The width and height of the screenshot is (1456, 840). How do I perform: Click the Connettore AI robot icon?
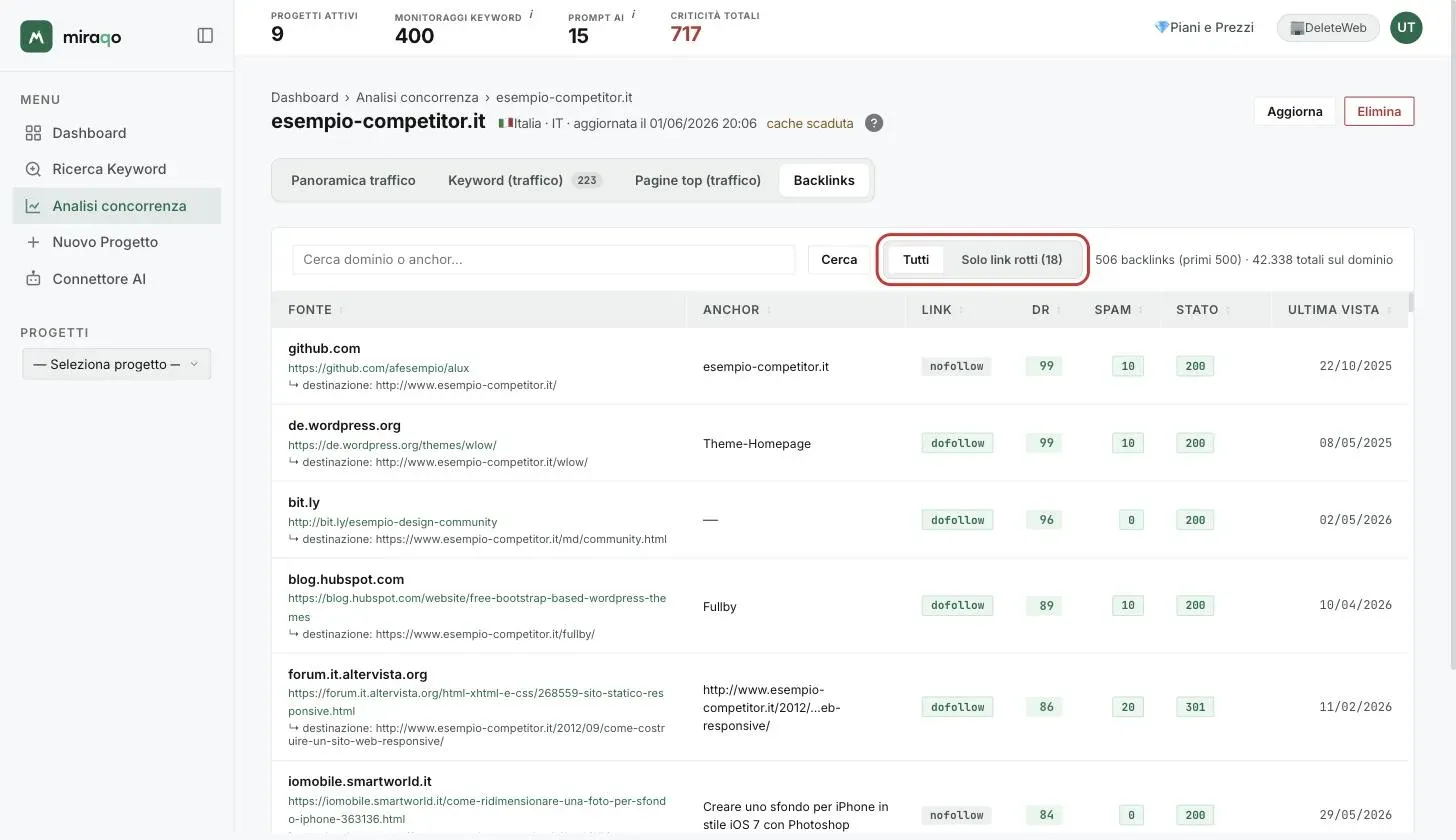pos(33,279)
